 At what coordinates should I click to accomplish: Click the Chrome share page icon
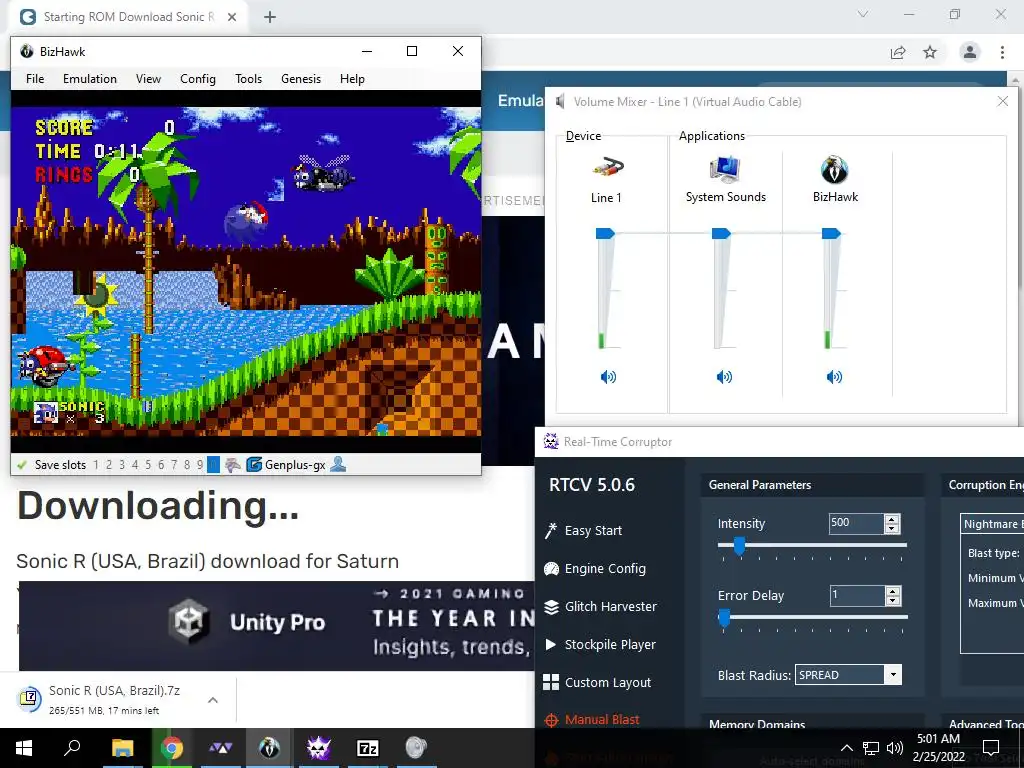coord(898,52)
